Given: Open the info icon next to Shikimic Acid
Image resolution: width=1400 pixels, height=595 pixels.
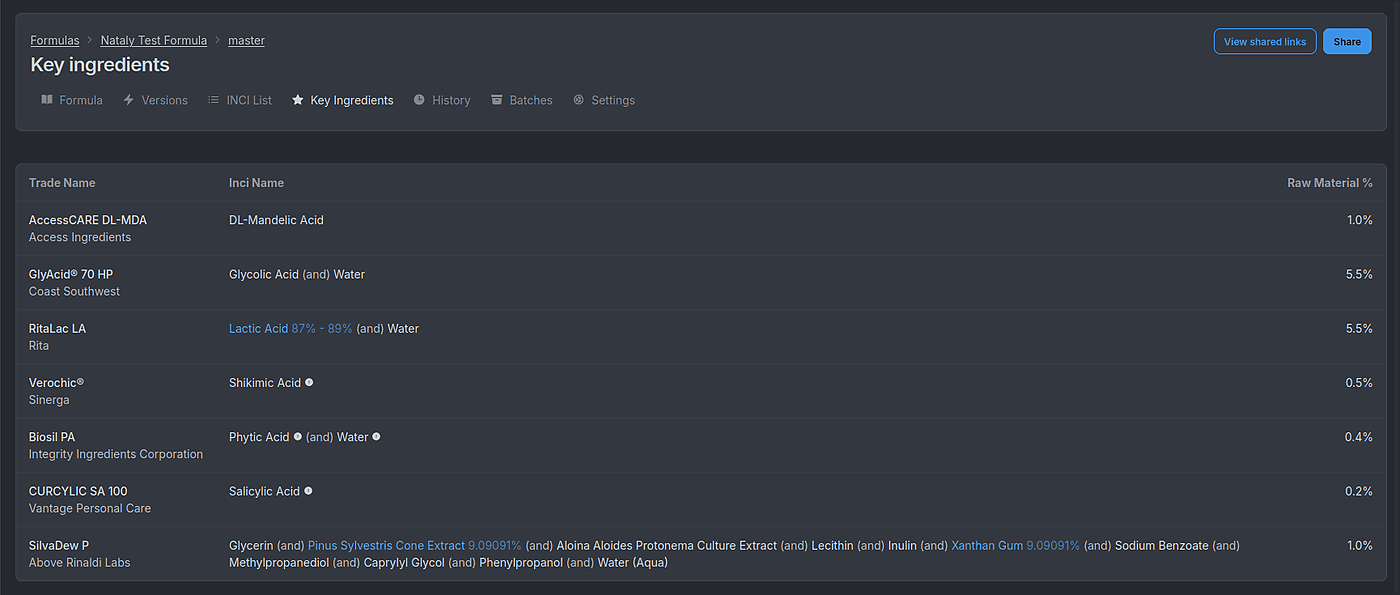Looking at the screenshot, I should [308, 382].
